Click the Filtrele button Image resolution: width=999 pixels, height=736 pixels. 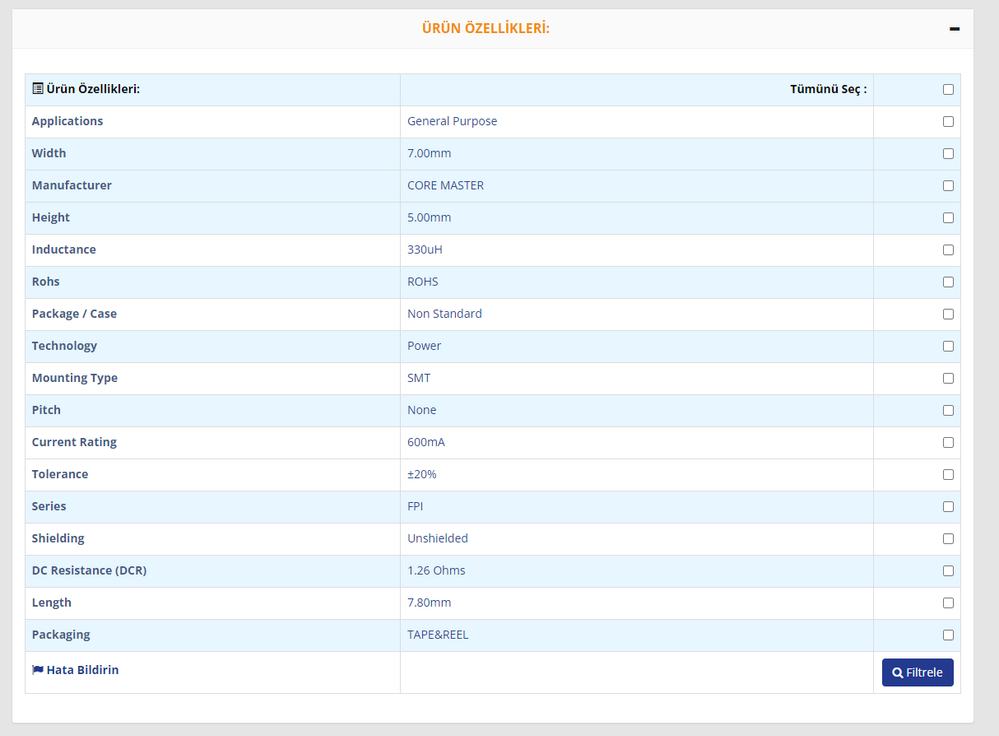(x=917, y=672)
